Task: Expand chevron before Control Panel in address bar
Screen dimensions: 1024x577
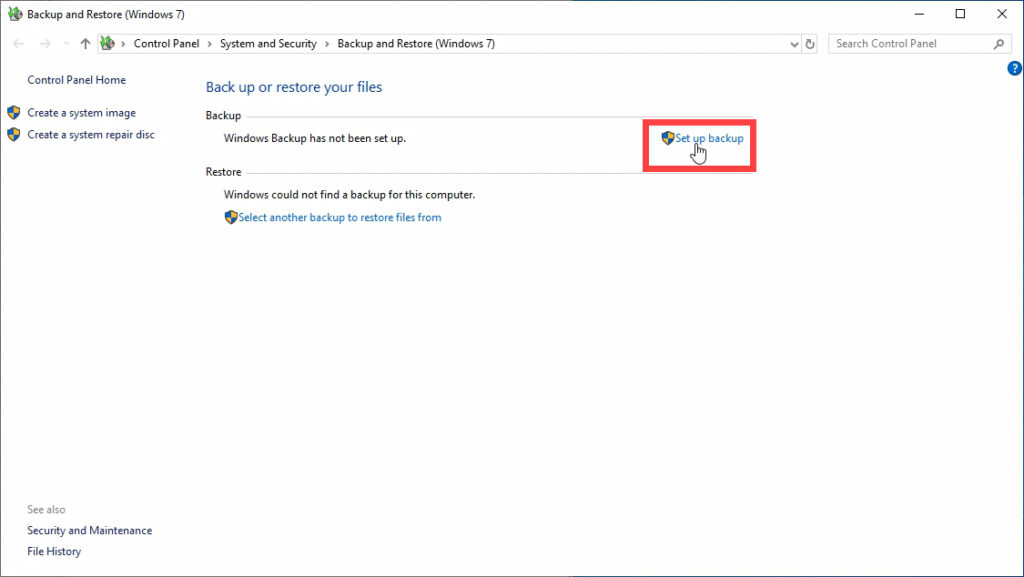Action: click(123, 44)
